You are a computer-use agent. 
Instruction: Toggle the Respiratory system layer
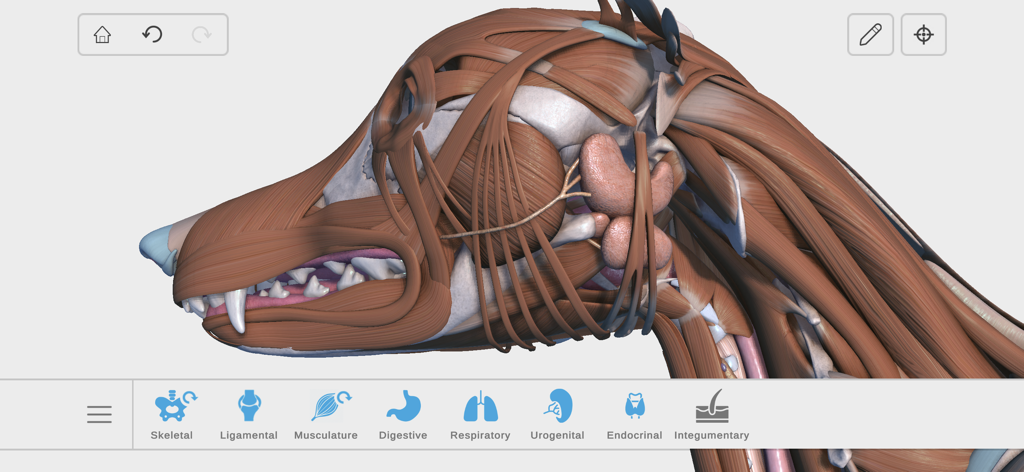pyautogui.click(x=480, y=415)
